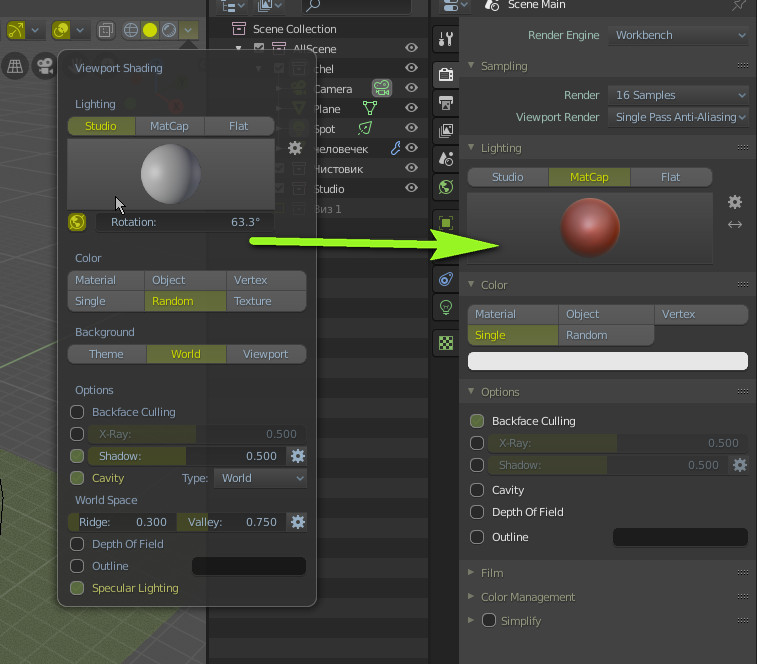Screen dimensions: 757x664
Task: Open Cavity Type World dropdown
Action: 260,478
